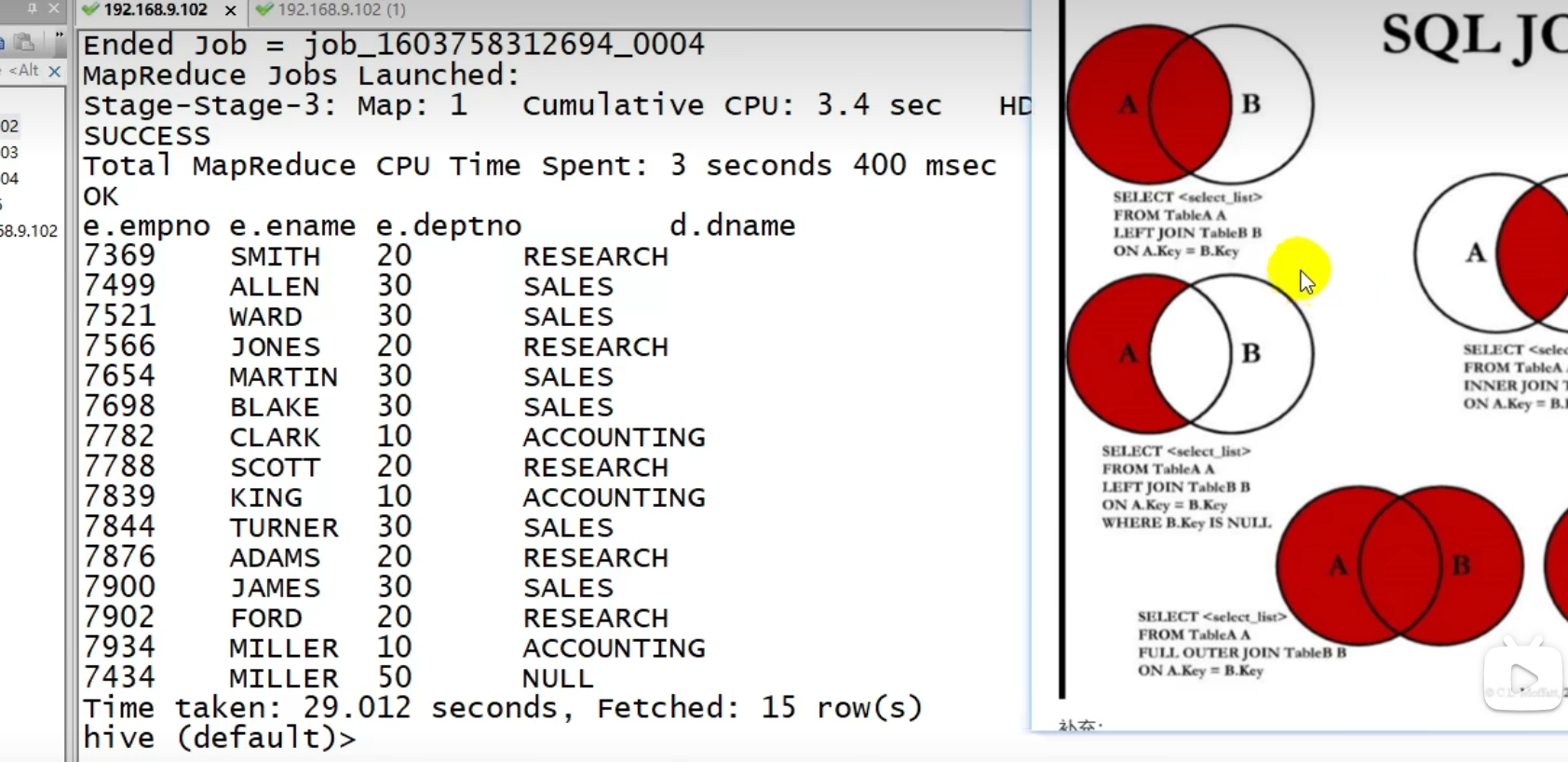Viewport: 1568px width, 762px height.
Task: Click the name TURNER in the results
Action: [284, 527]
